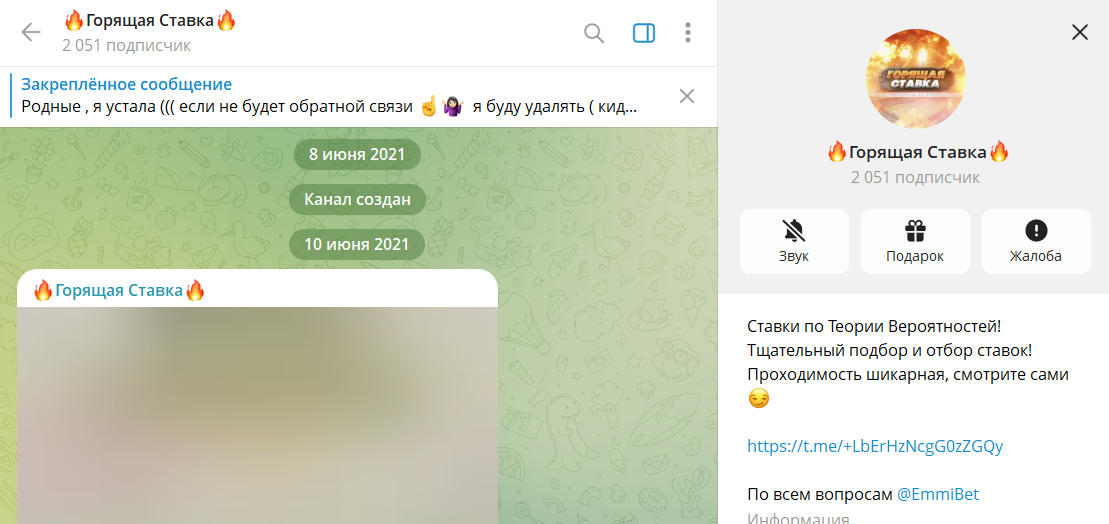The width and height of the screenshot is (1109, 524).
Task: Click the channel title in chat header
Action: click(150, 21)
